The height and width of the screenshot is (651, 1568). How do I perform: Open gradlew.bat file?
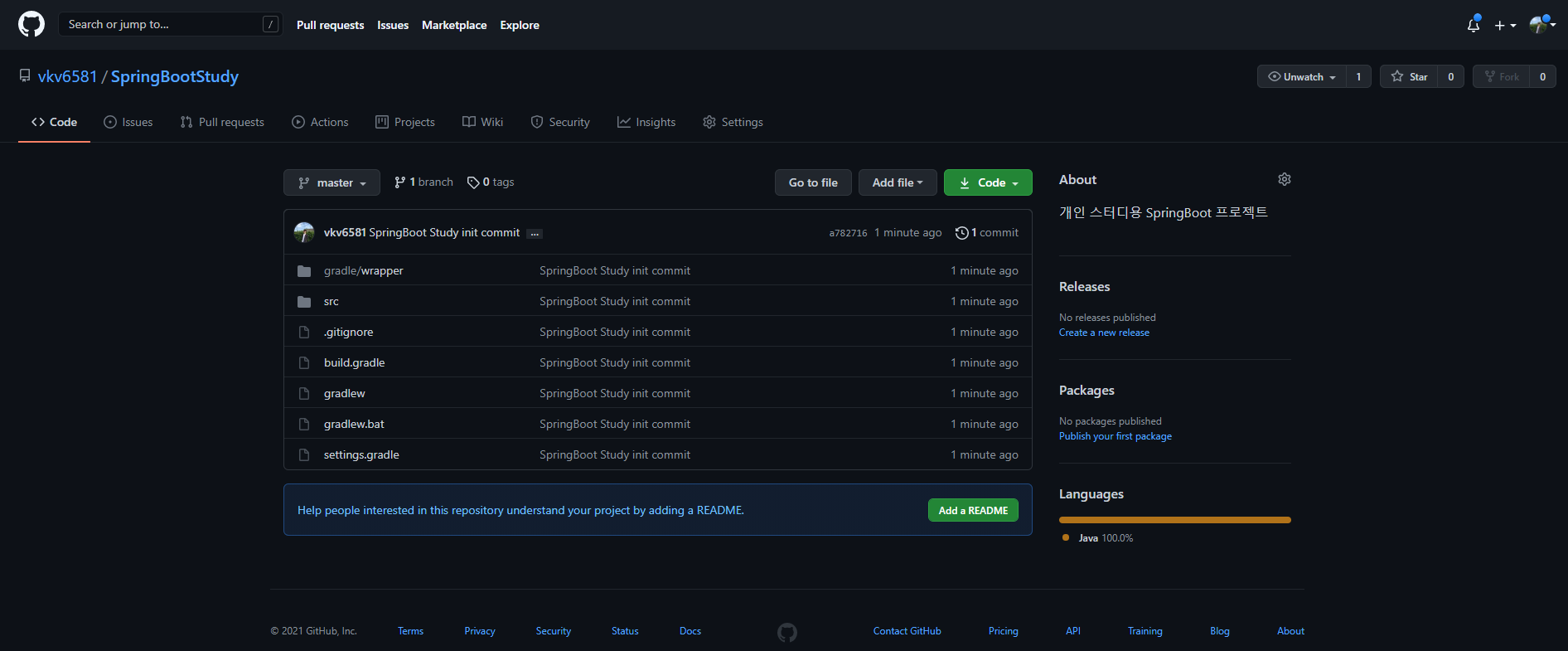tap(354, 425)
